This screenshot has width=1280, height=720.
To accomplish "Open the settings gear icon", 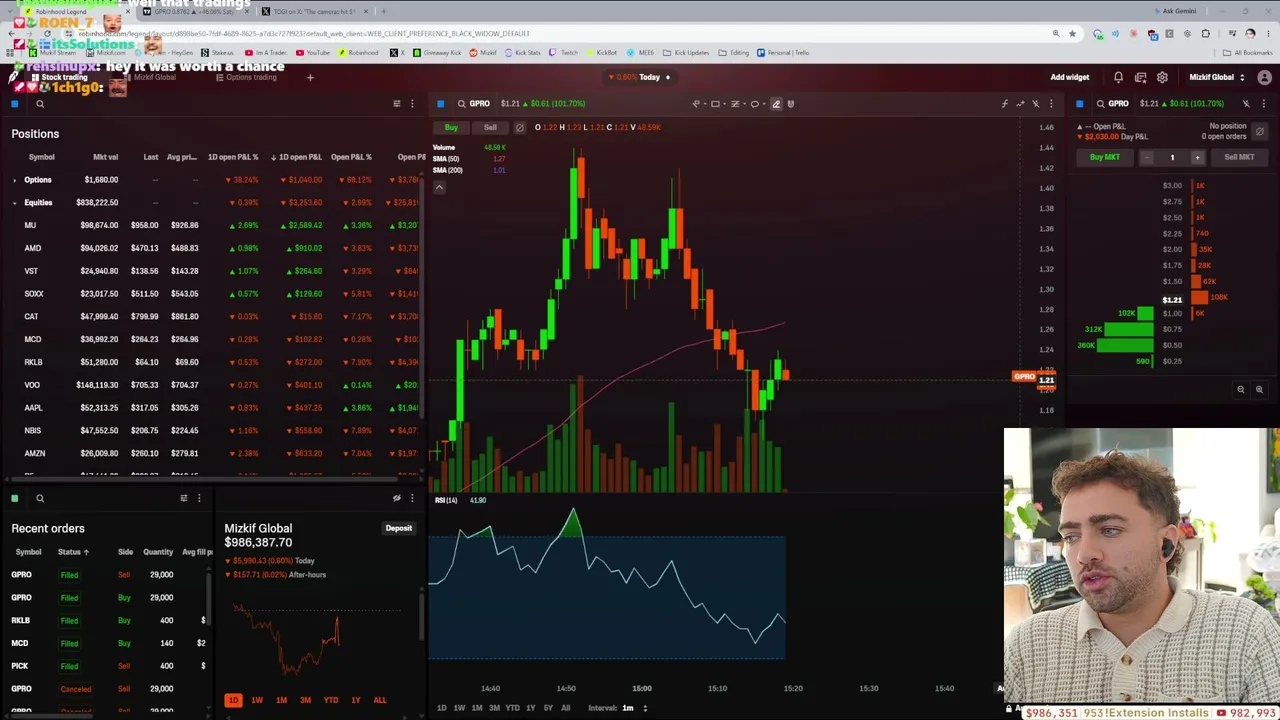I will [1162, 77].
